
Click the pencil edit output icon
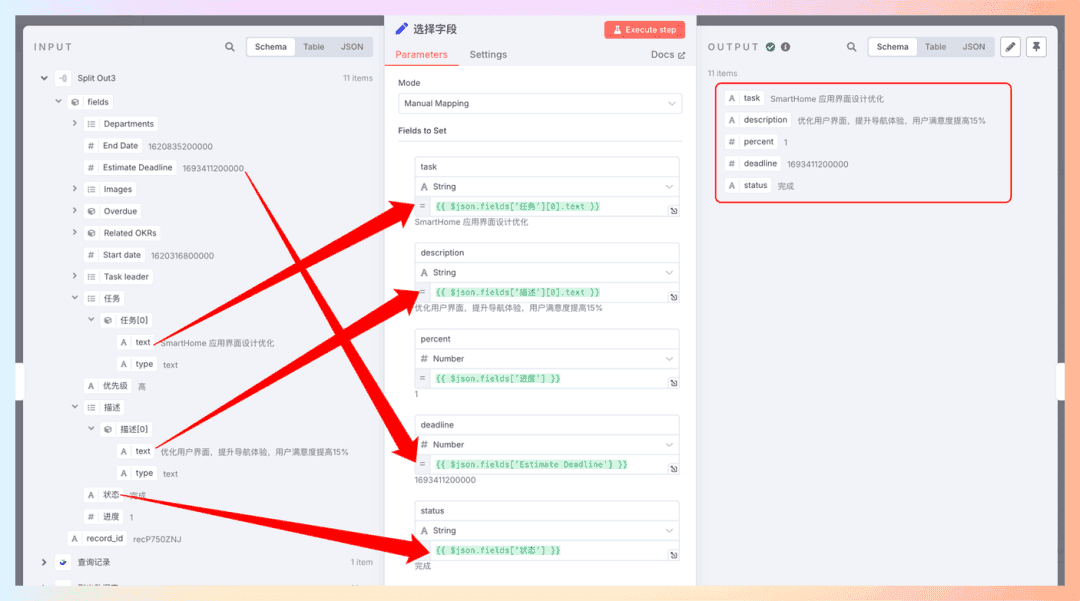[1010, 47]
